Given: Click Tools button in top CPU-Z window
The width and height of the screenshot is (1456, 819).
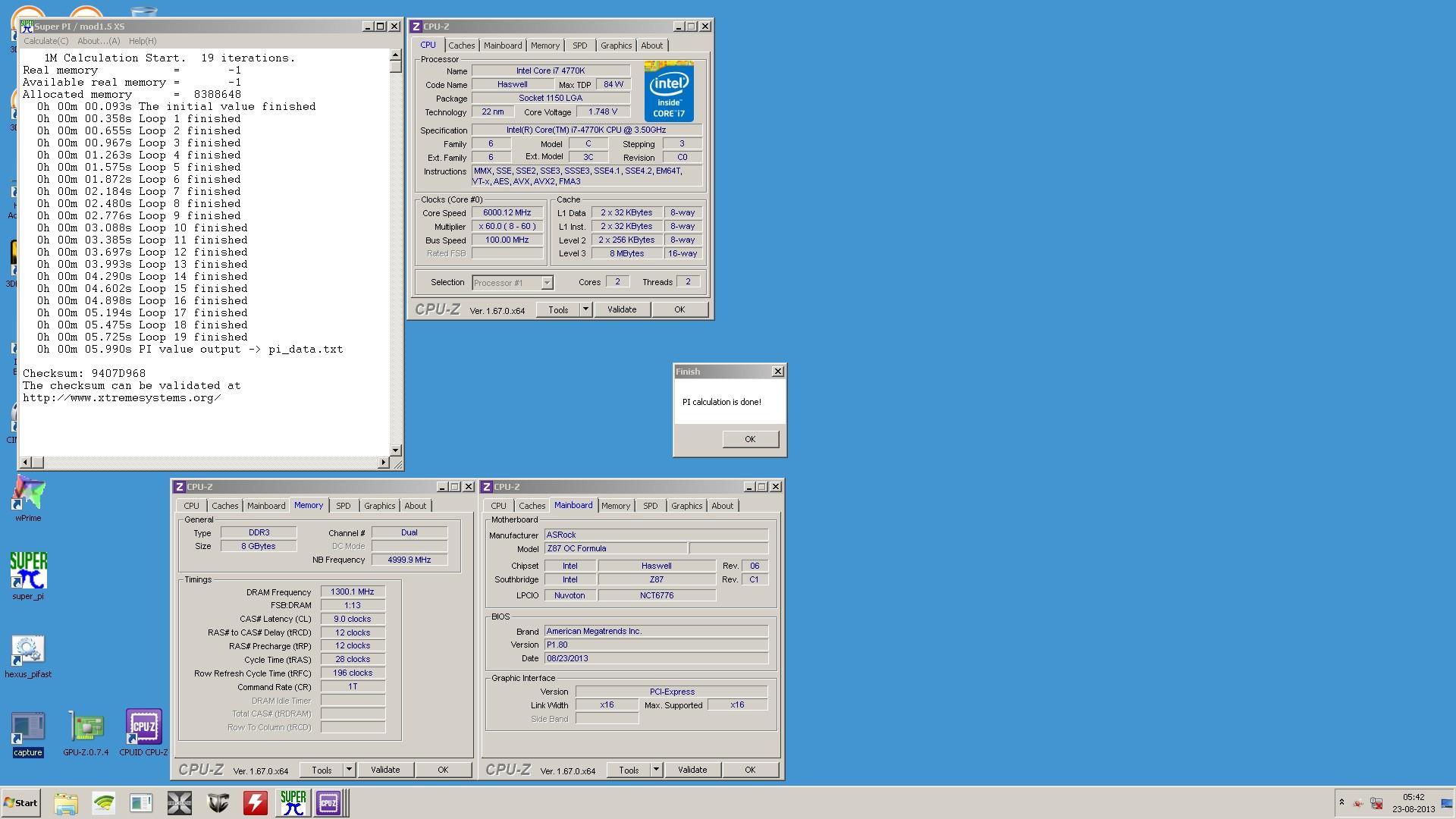Looking at the screenshot, I should tap(558, 309).
